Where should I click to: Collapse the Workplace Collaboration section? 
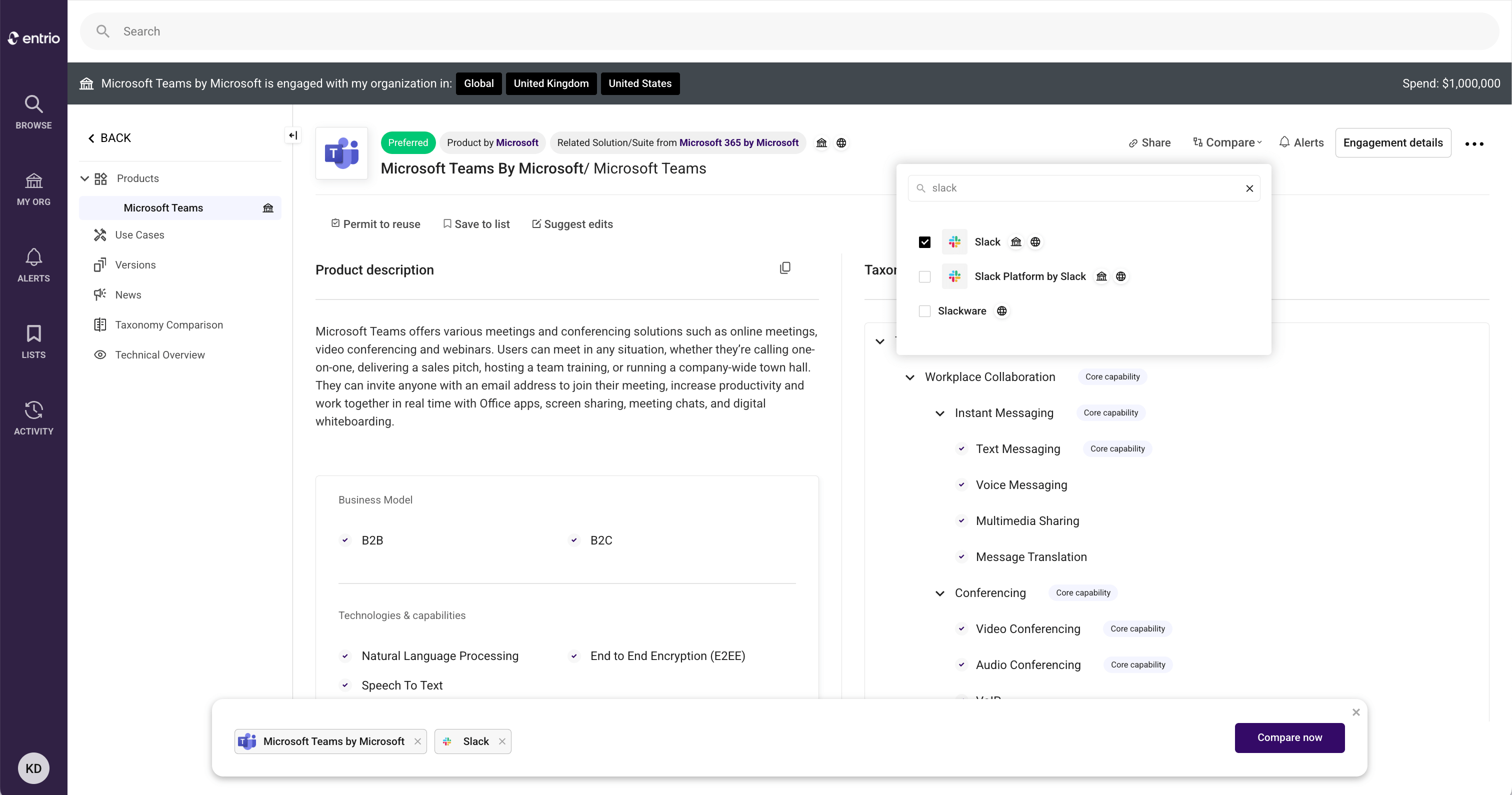pyautogui.click(x=910, y=377)
